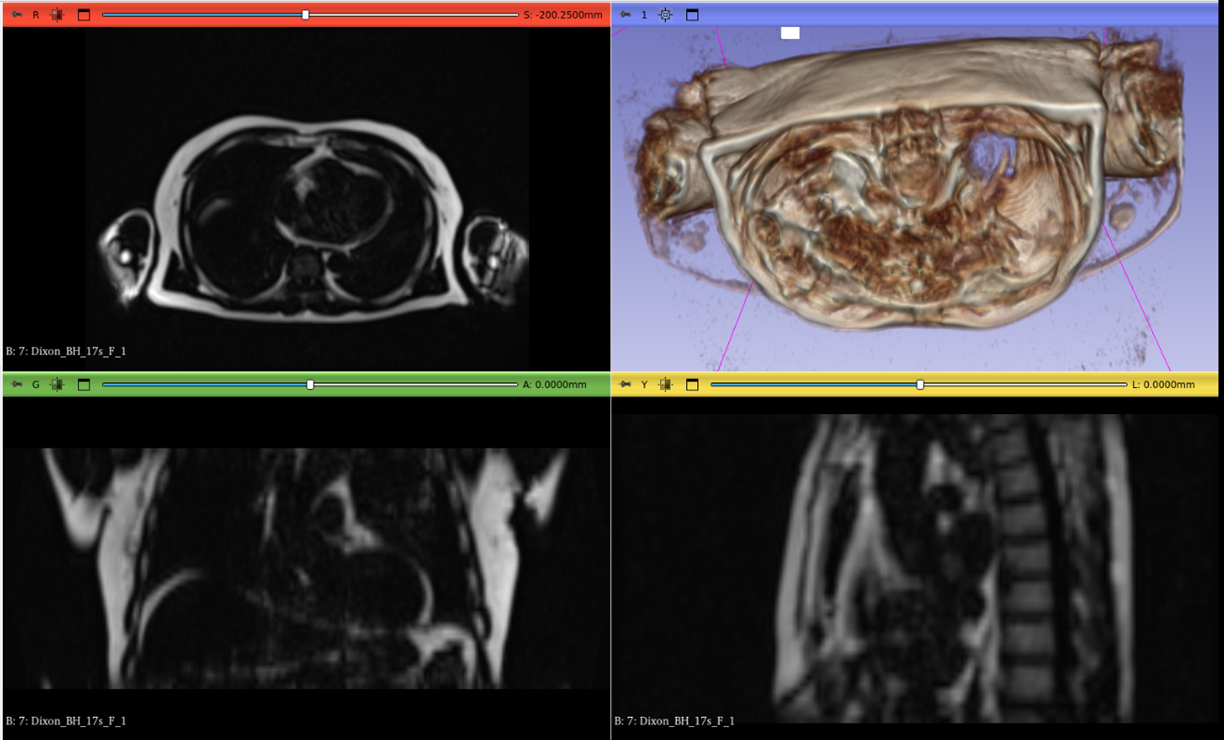This screenshot has width=1224, height=740.
Task: Expand the Green slice view pin options
Action: [x=17, y=384]
